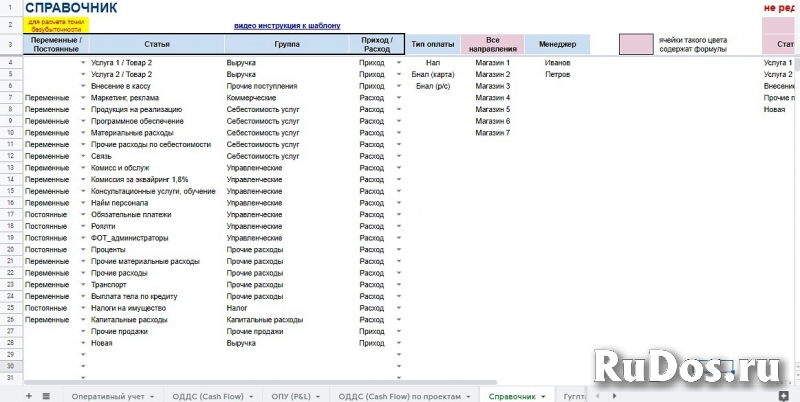
Task: Open the видео инструкция к шаблону link
Action: [294, 25]
